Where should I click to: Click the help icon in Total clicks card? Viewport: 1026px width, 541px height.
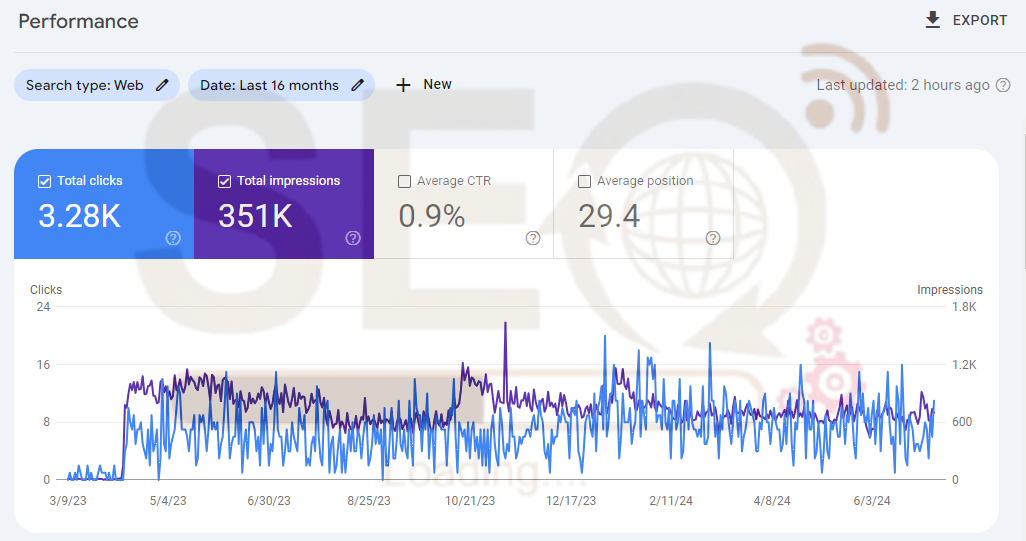coord(173,238)
